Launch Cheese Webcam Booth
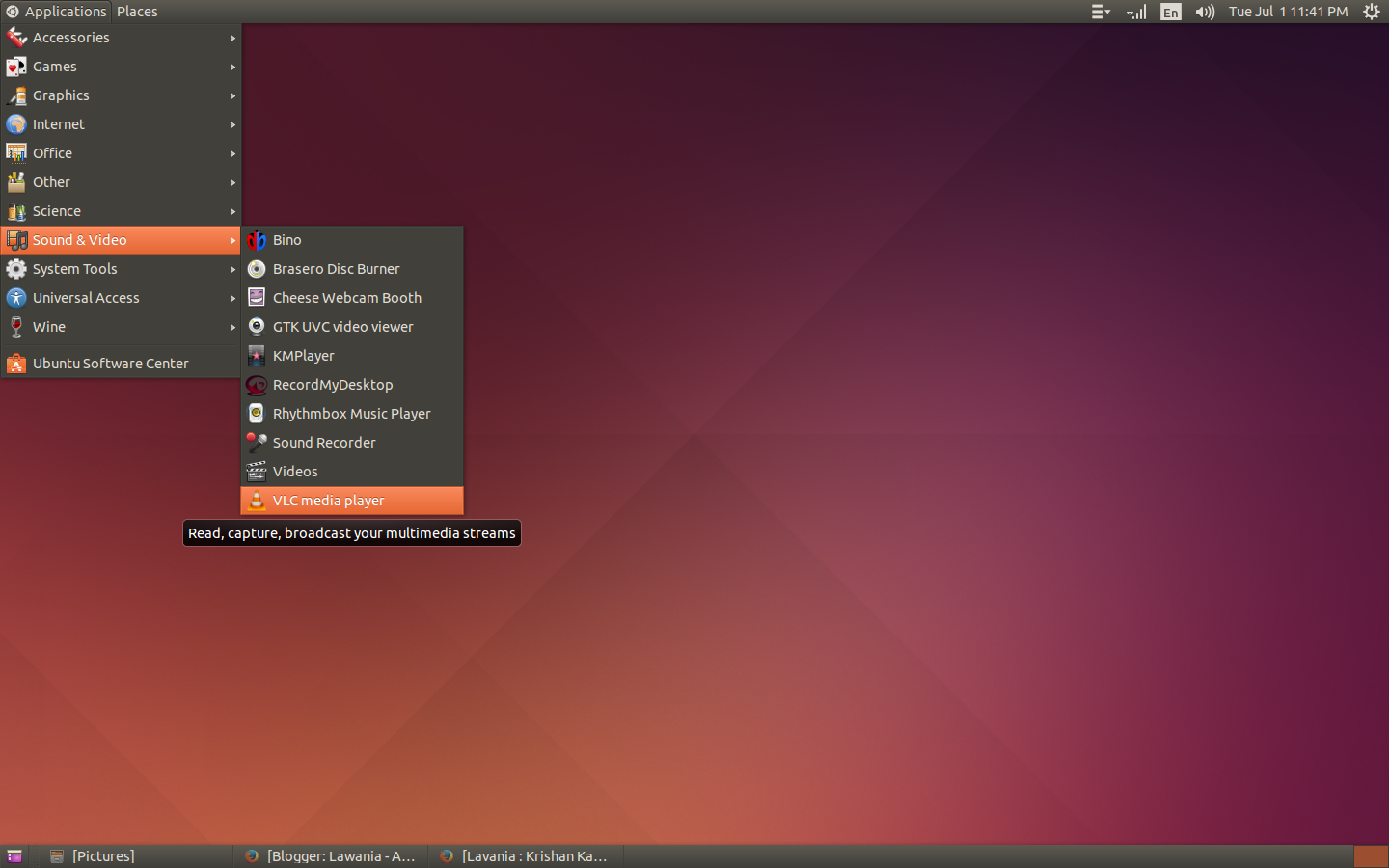Screen dimensions: 1389x868 click(352, 298)
